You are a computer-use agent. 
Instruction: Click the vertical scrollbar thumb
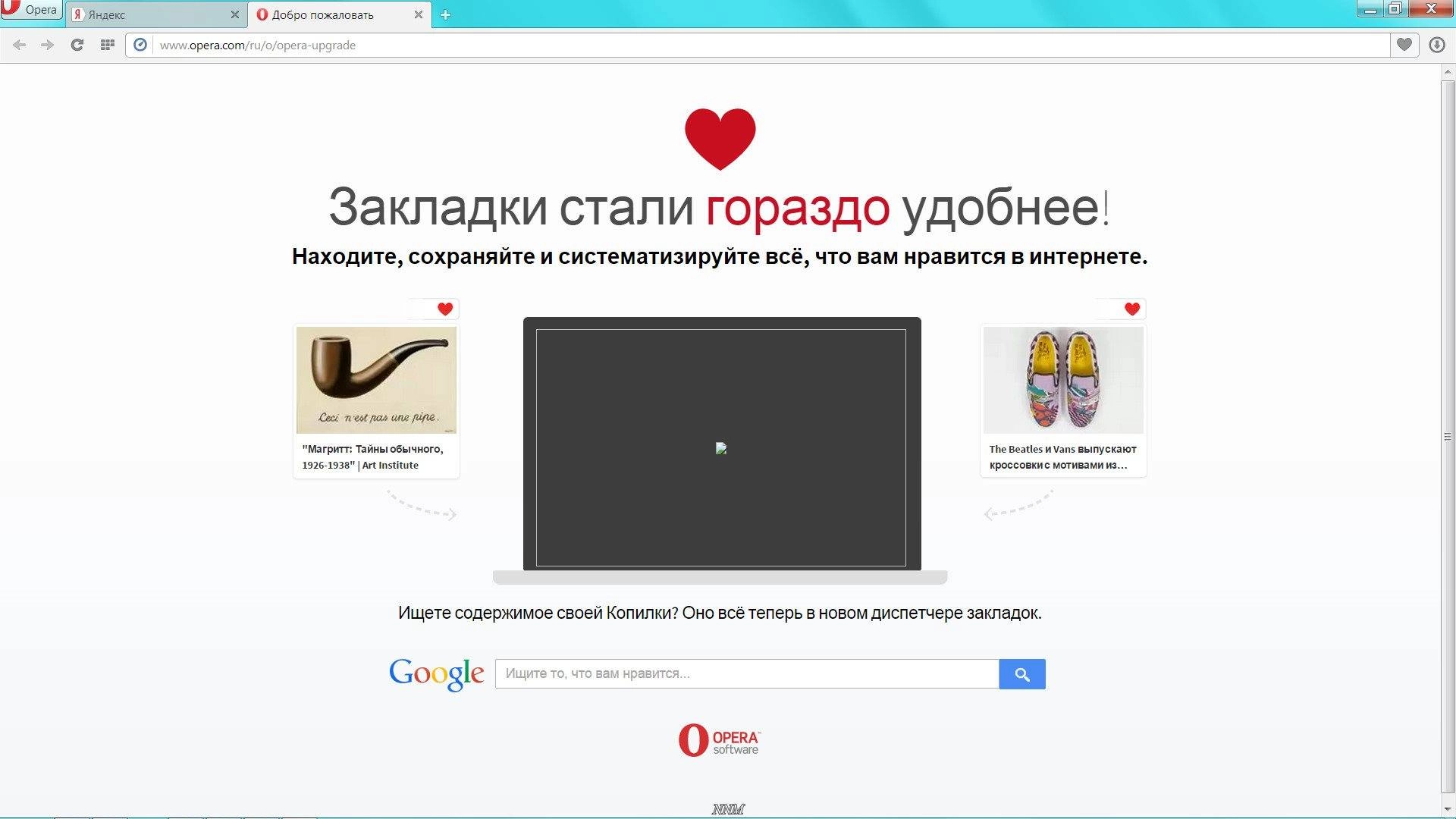tap(1448, 436)
